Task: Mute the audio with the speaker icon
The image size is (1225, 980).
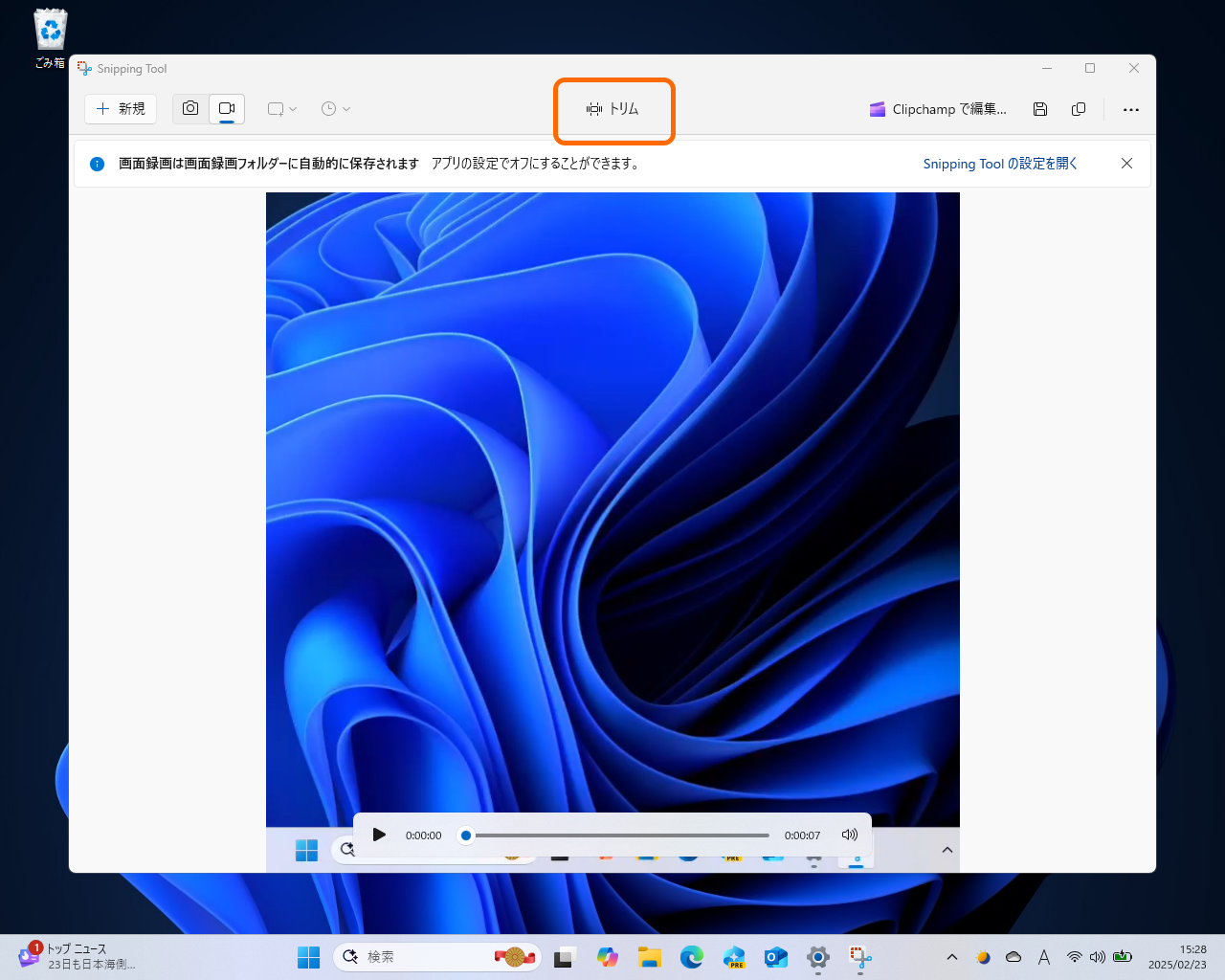Action: (849, 835)
